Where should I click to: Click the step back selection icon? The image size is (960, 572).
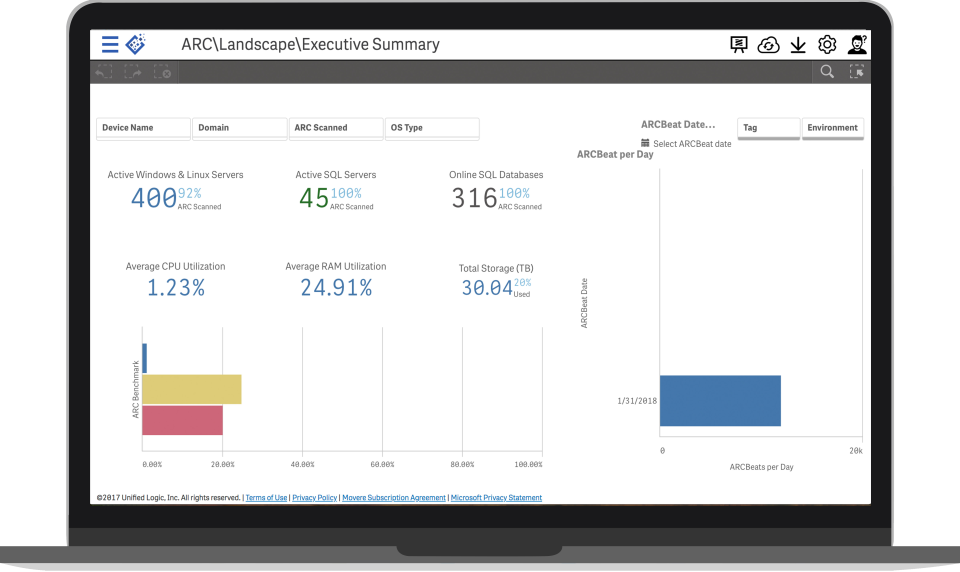tap(104, 72)
